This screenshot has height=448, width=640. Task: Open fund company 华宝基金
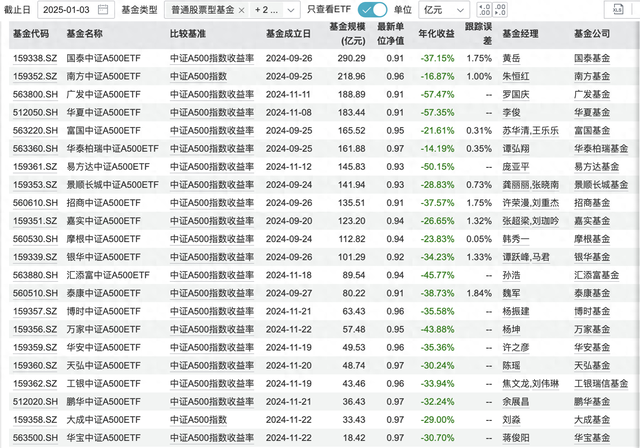click(x=592, y=438)
